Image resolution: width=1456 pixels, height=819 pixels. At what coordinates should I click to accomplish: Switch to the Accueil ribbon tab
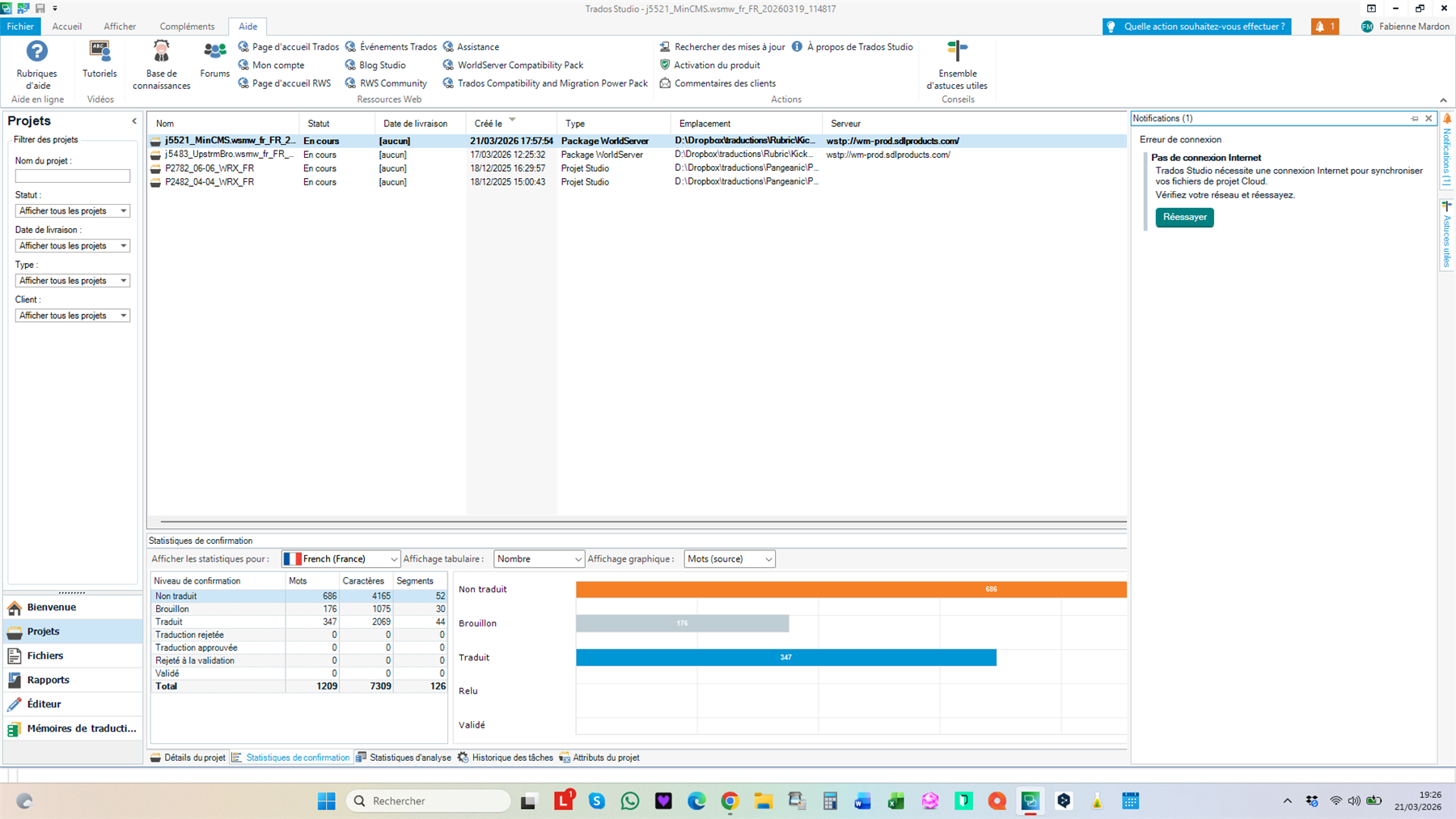(66, 26)
